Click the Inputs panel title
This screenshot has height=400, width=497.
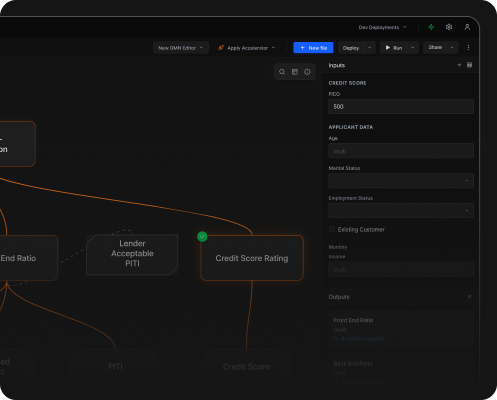point(337,65)
